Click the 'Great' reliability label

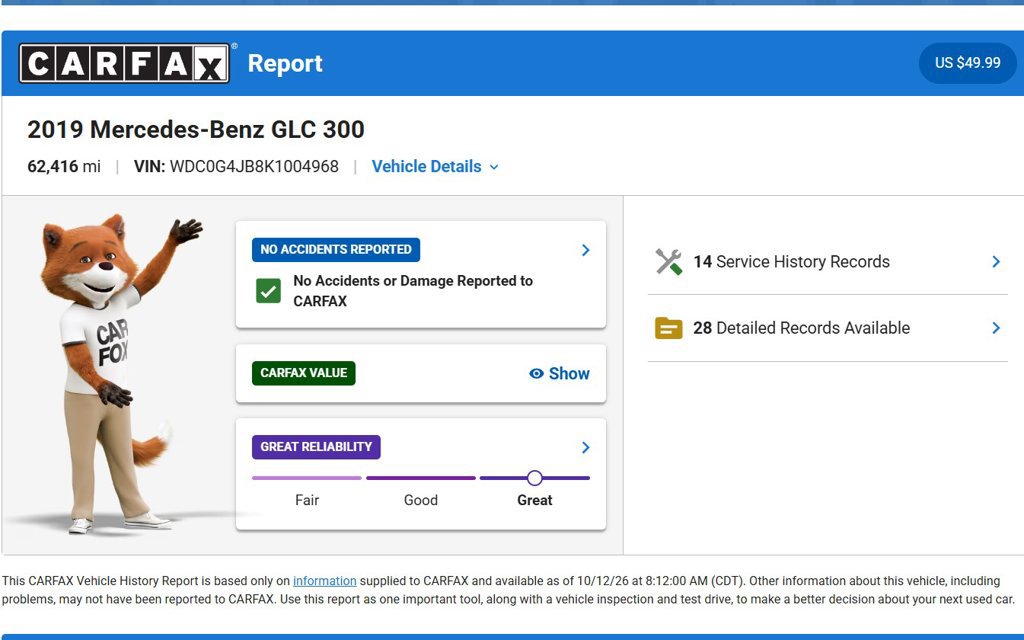coord(535,500)
